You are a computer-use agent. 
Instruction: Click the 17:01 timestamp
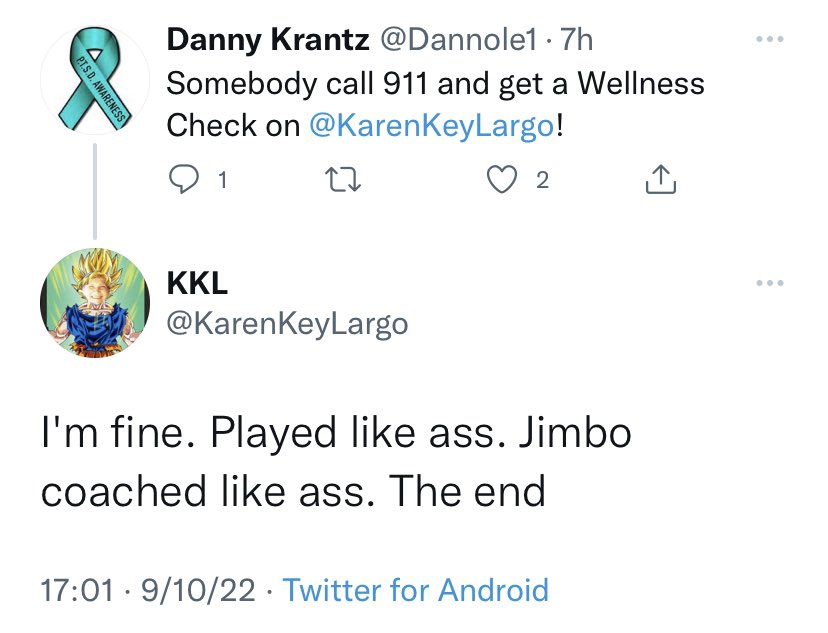(x=76, y=589)
